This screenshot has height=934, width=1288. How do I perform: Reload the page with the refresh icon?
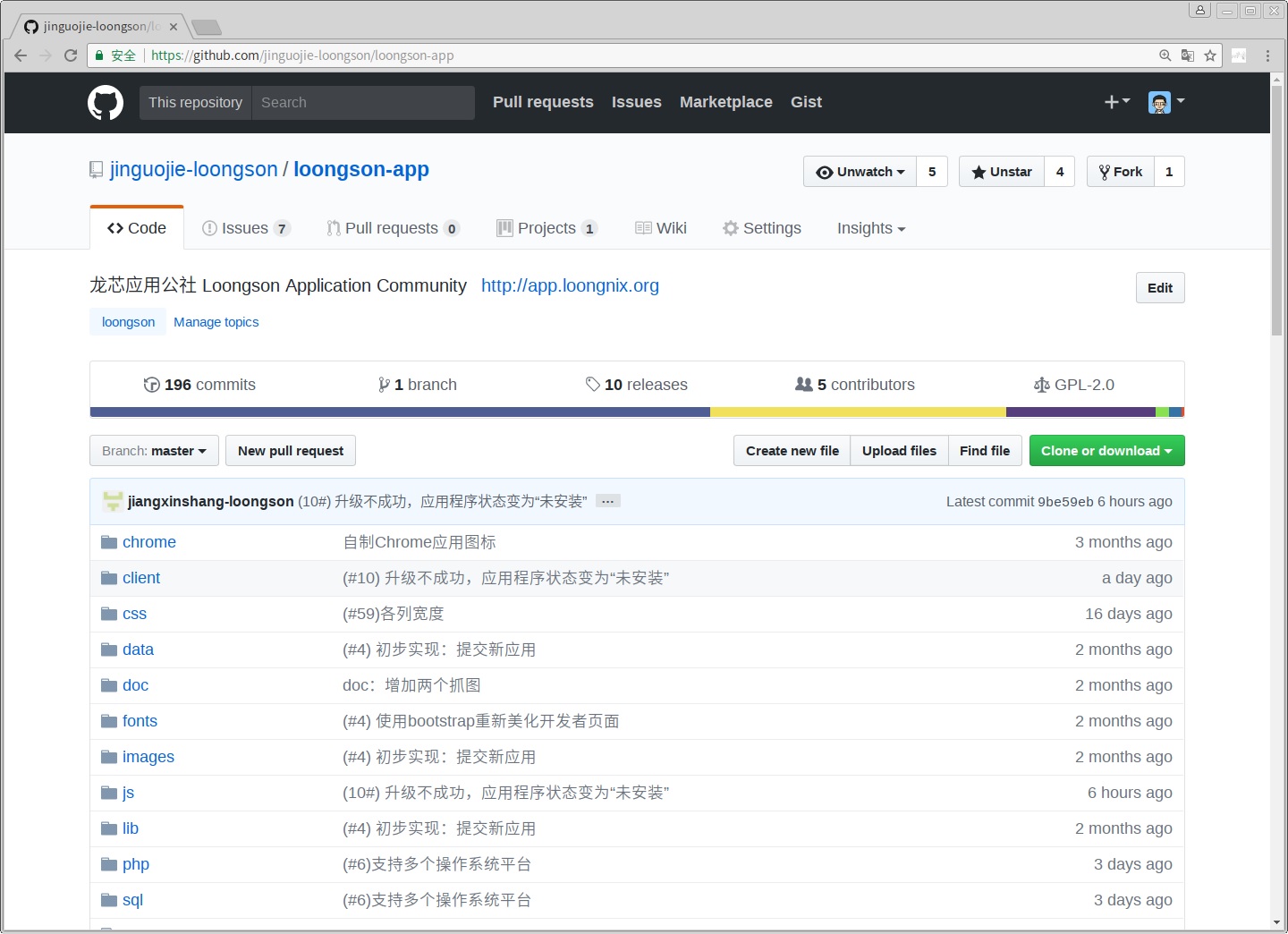click(x=71, y=55)
